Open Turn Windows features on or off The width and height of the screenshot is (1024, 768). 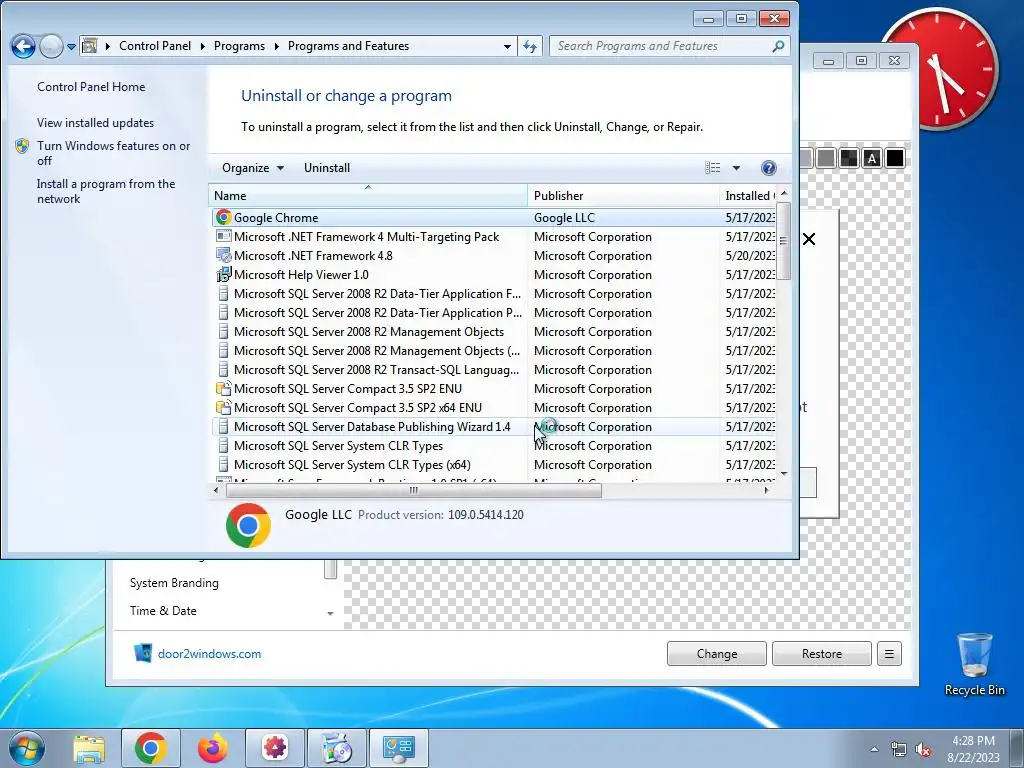tap(114, 153)
